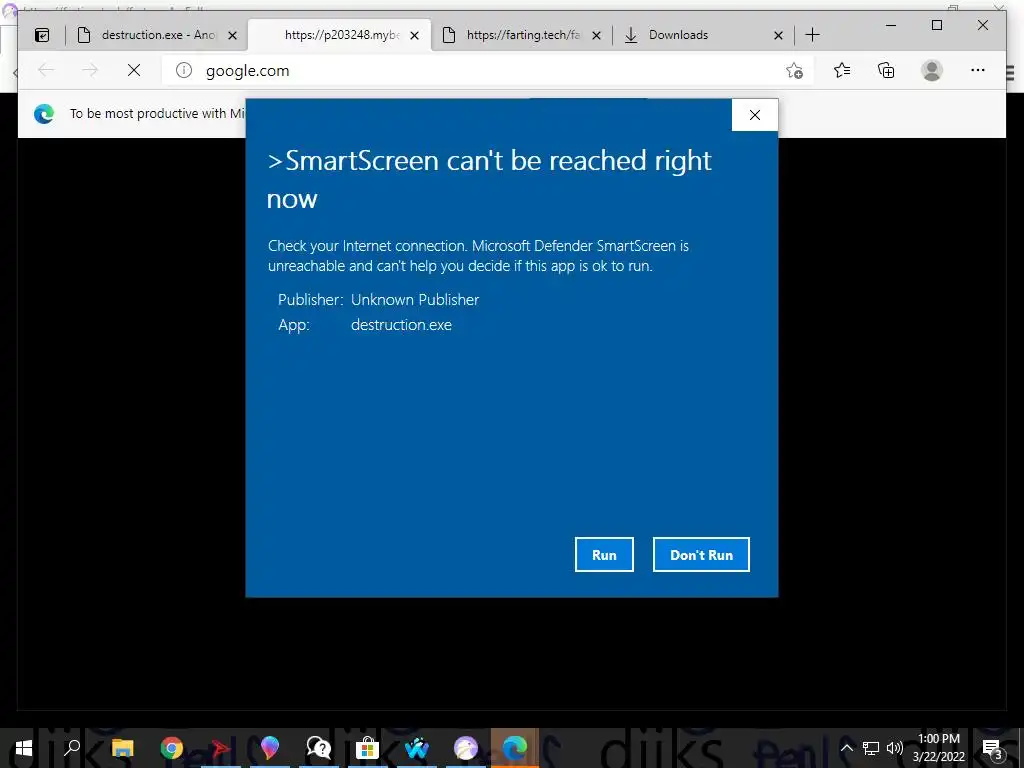Launch Google Chrome from the taskbar
The width and height of the screenshot is (1024, 768).
(172, 748)
